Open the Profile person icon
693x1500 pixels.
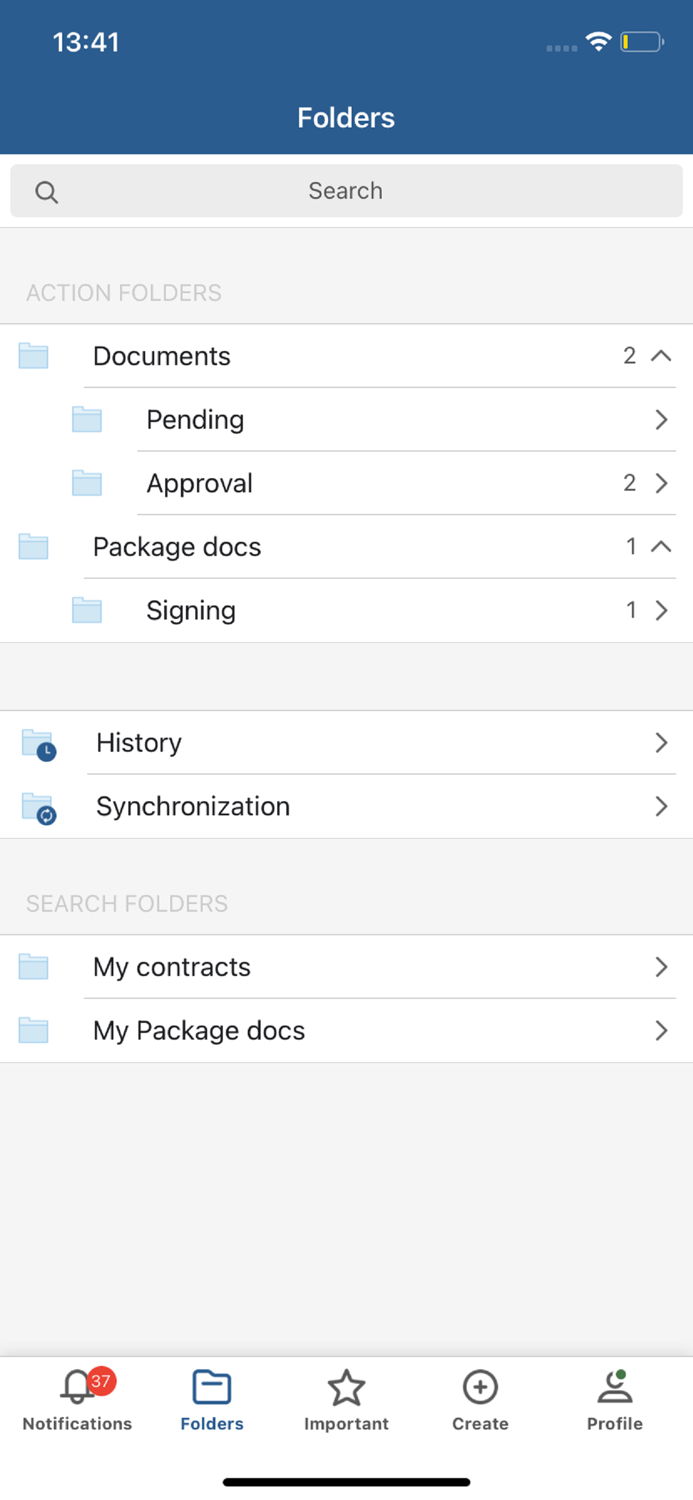(x=614, y=1388)
